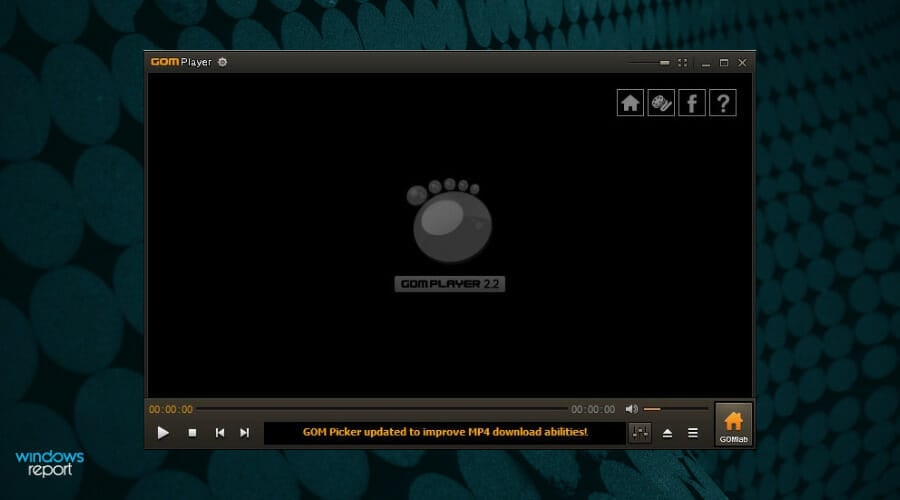Click the total duration time display
The image size is (900, 500).
593,409
